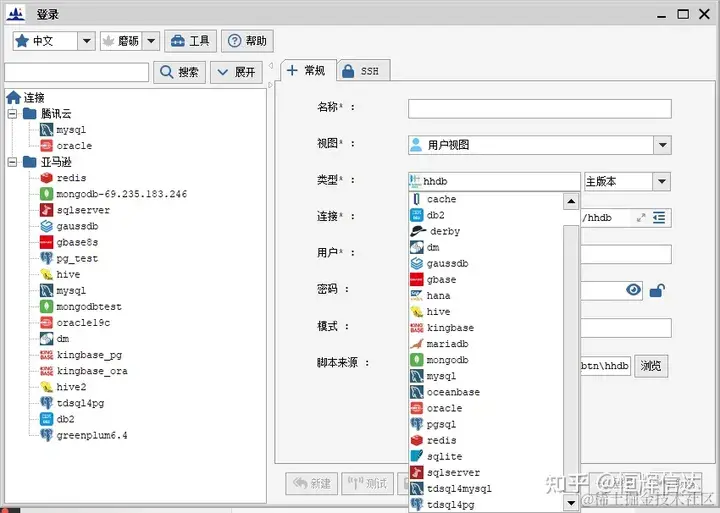Viewport: 720px width, 513px height.
Task: Select sqlserver icon in the type dropdown list
Action: [x=416, y=472]
